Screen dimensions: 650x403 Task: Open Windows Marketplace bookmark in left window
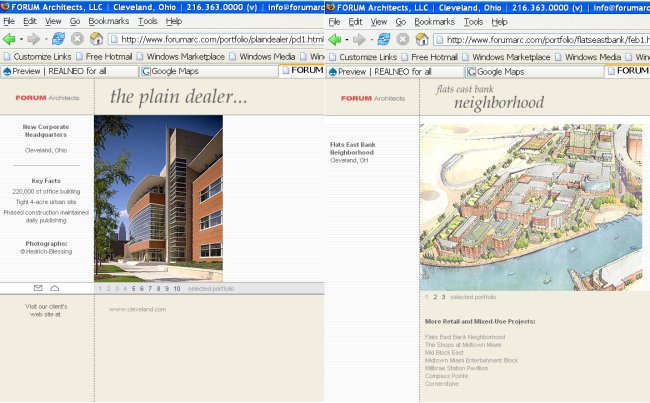[181, 56]
